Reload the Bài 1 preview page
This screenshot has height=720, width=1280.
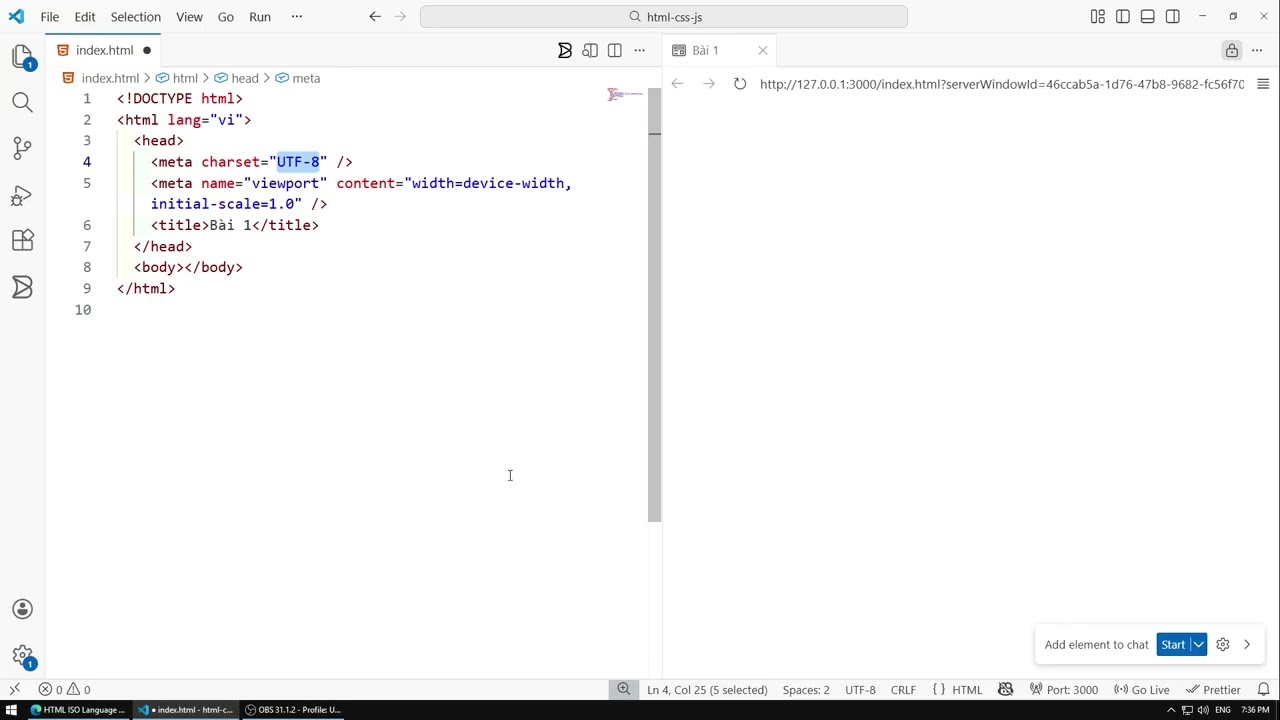740,84
